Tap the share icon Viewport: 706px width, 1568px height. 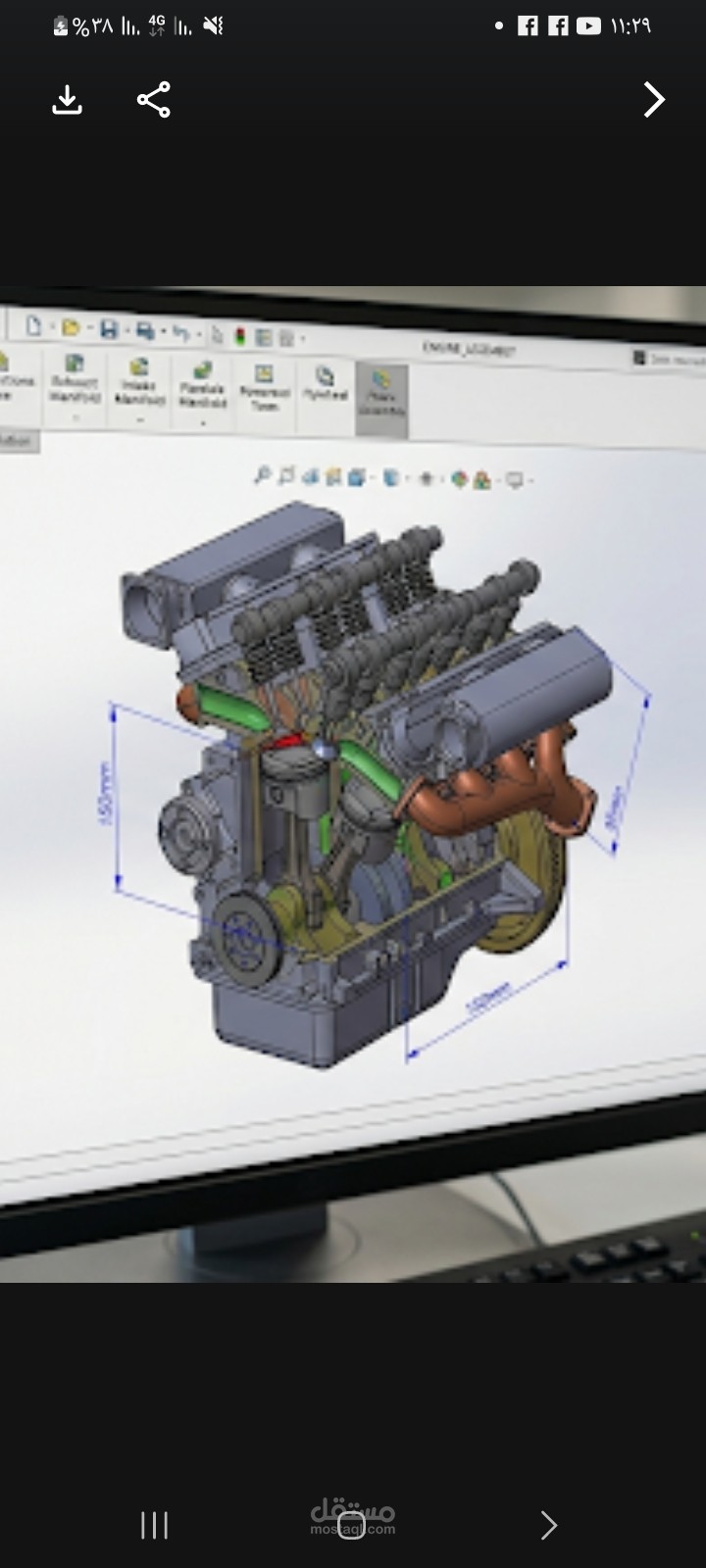[x=154, y=100]
